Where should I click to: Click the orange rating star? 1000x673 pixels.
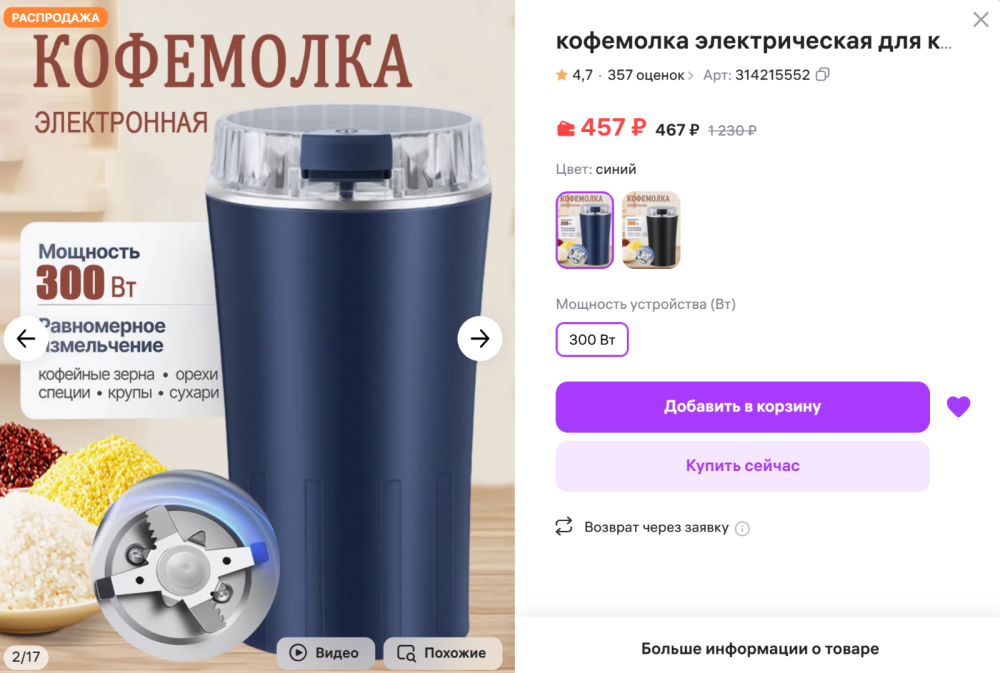pos(562,75)
